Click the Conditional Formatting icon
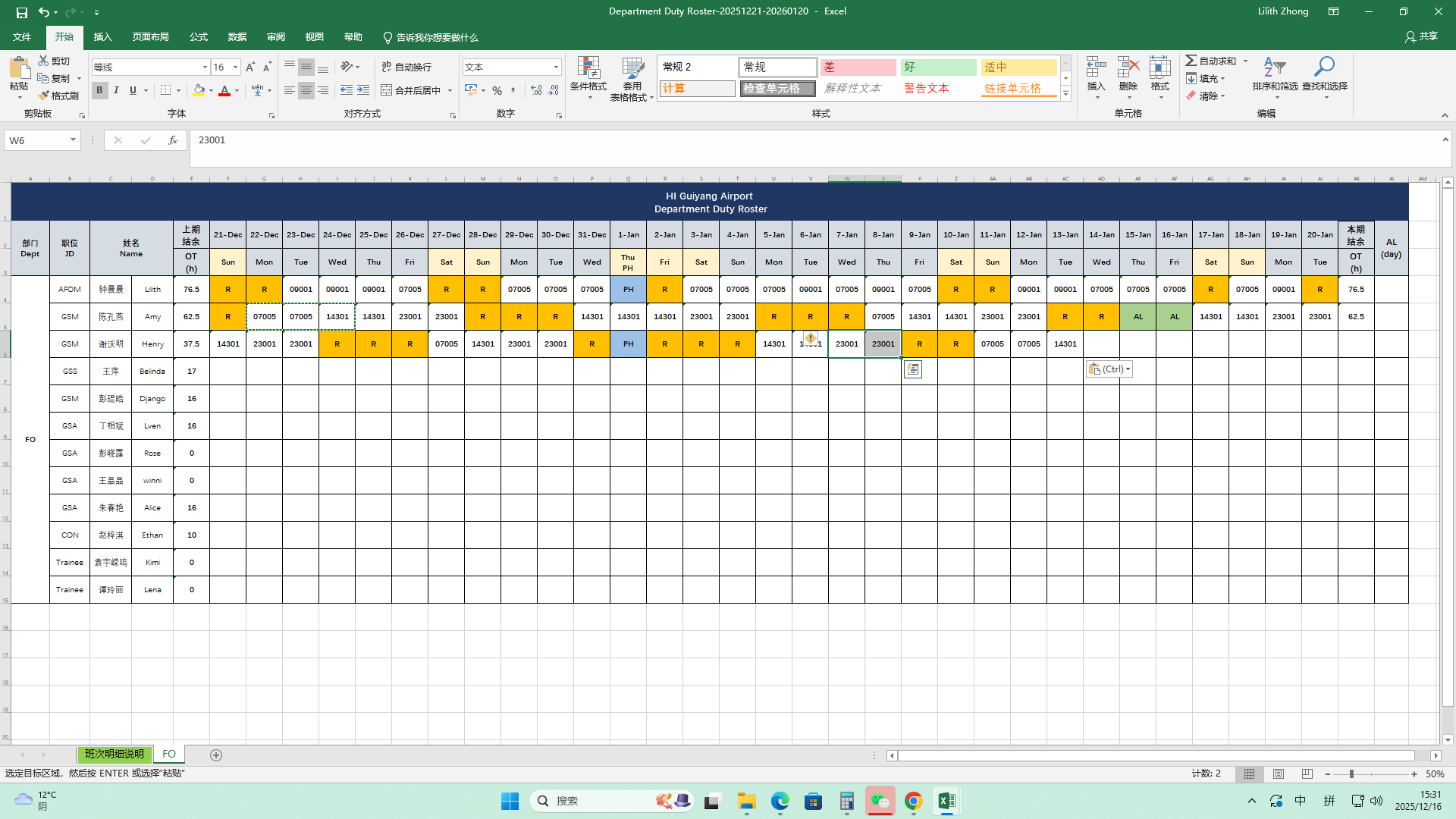This screenshot has width=1456, height=819. (x=588, y=68)
